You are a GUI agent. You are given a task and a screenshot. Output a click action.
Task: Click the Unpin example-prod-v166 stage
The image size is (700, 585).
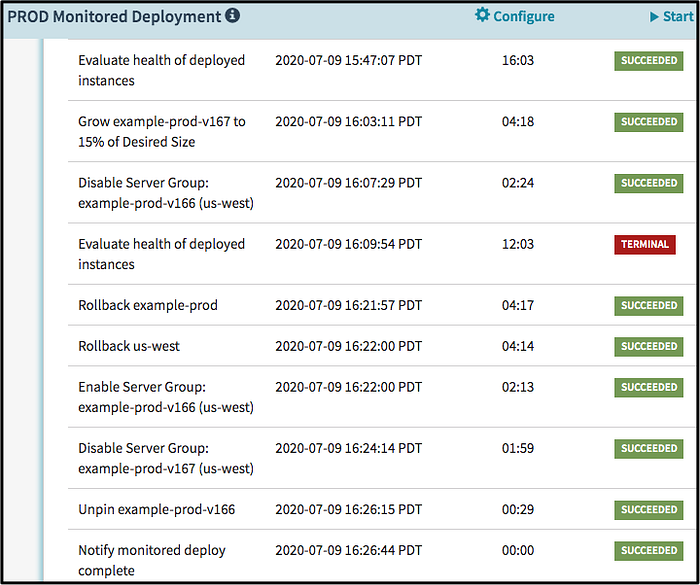(157, 509)
